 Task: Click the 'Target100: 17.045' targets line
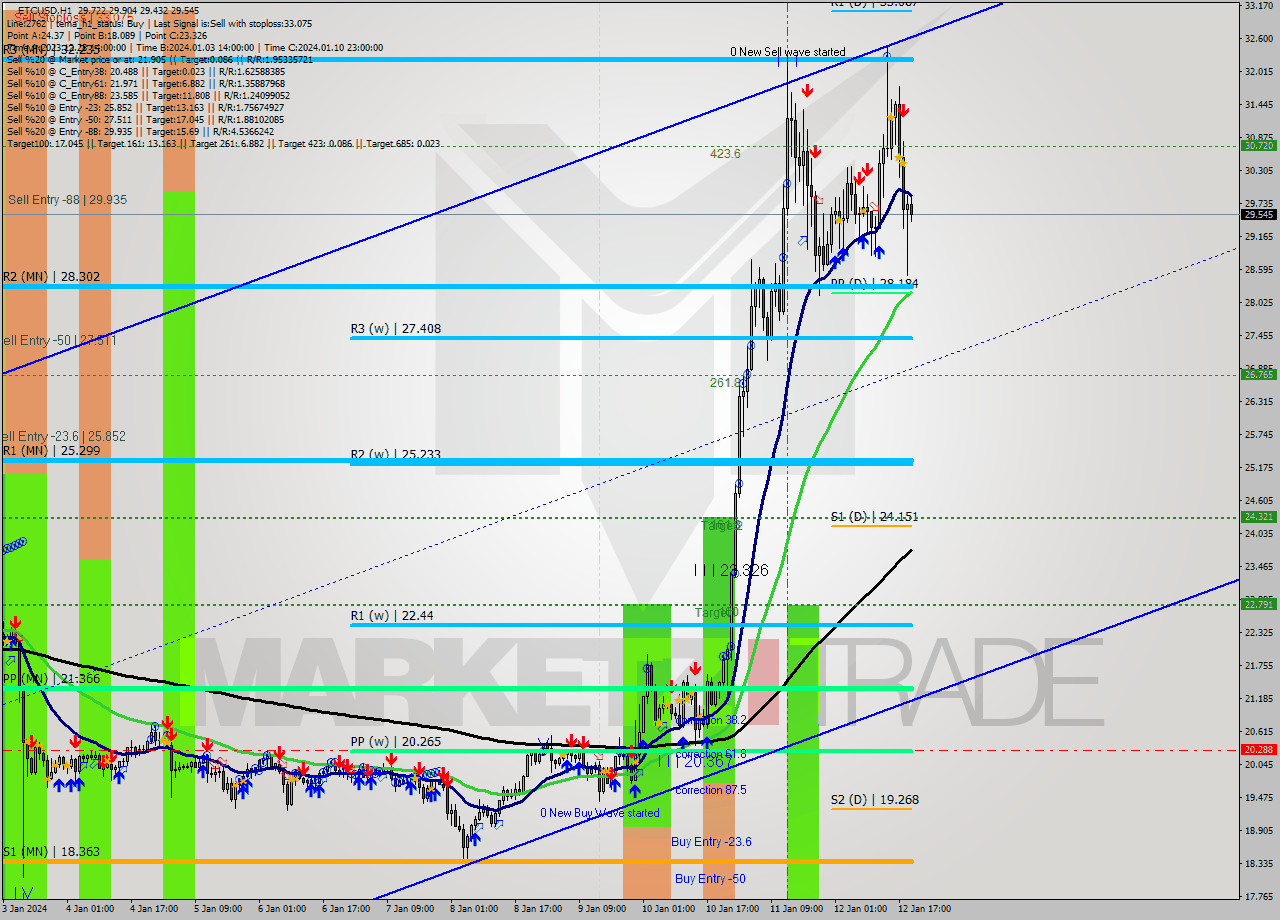pos(223,144)
